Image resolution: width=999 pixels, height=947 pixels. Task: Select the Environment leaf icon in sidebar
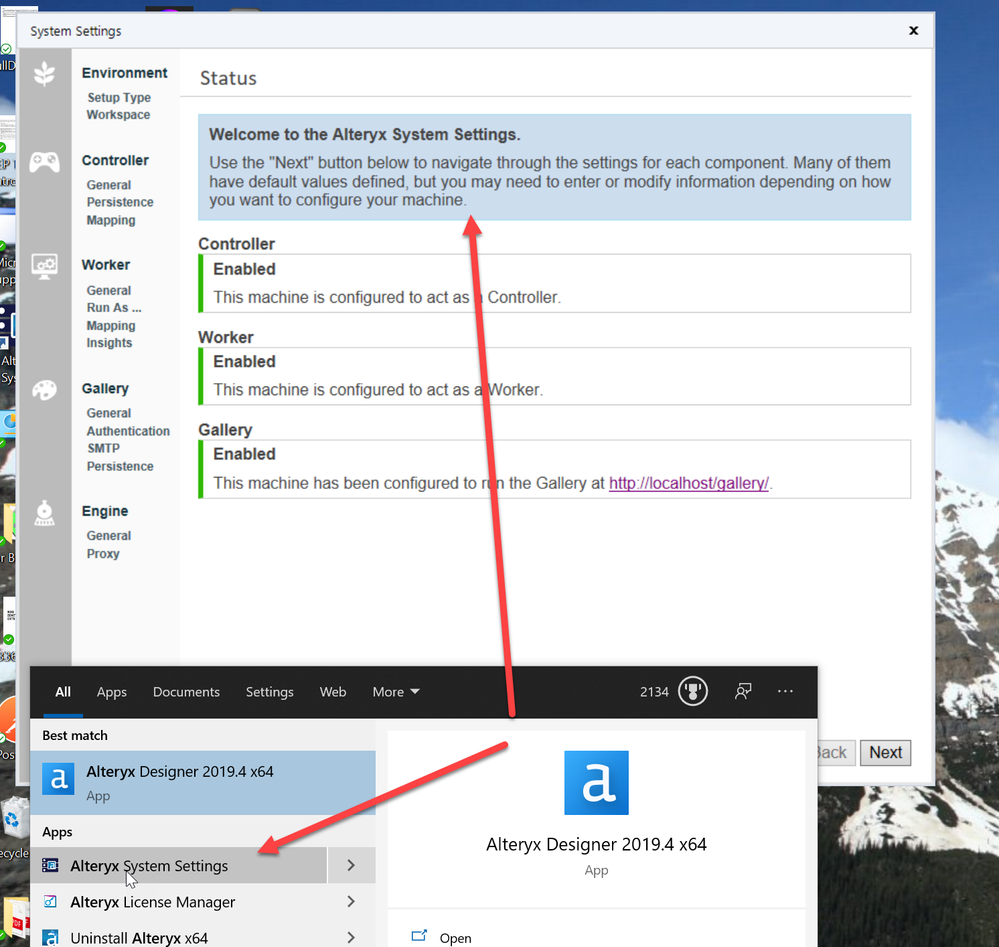pos(46,74)
